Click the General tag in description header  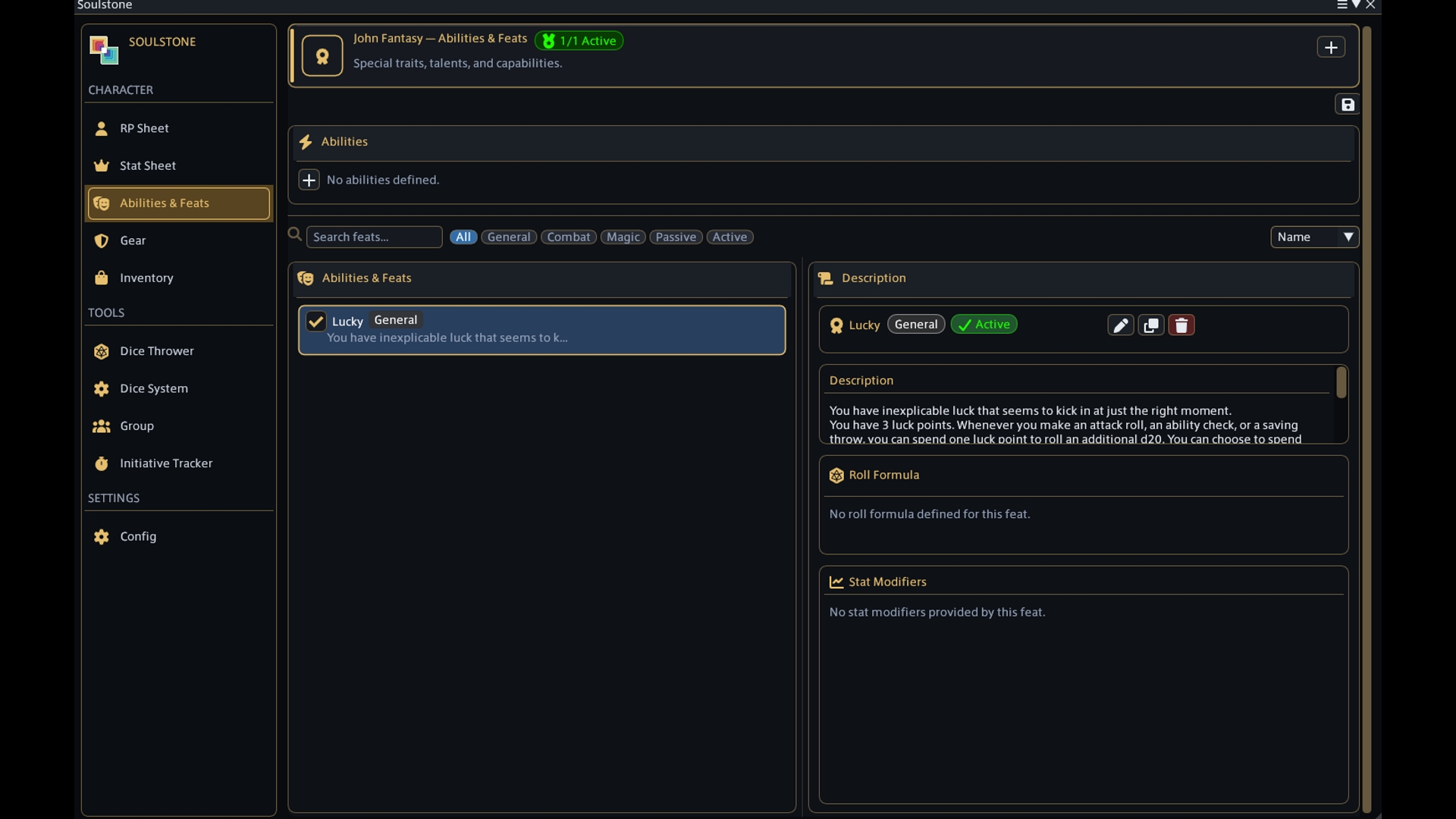coord(916,325)
